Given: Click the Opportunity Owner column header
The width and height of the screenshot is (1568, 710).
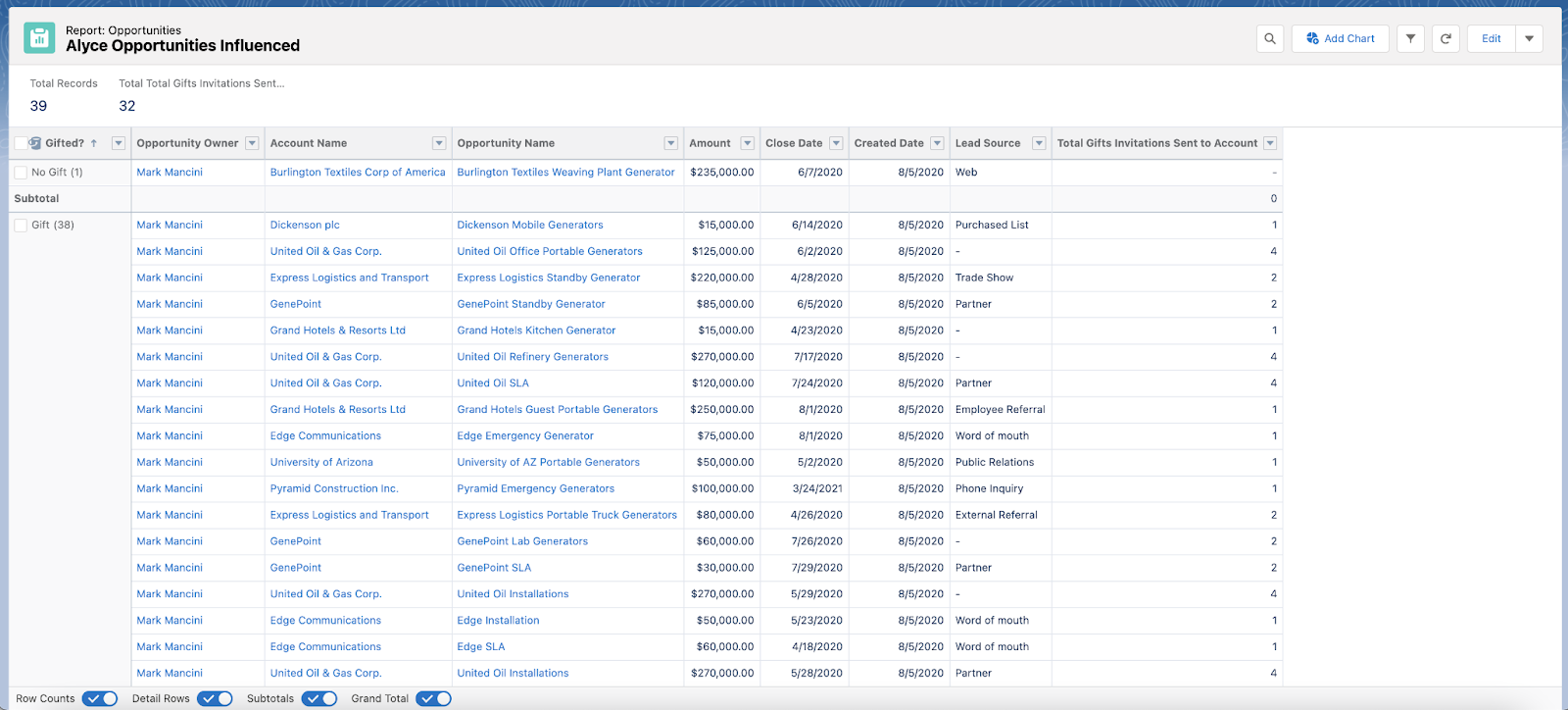Looking at the screenshot, I should [x=187, y=143].
